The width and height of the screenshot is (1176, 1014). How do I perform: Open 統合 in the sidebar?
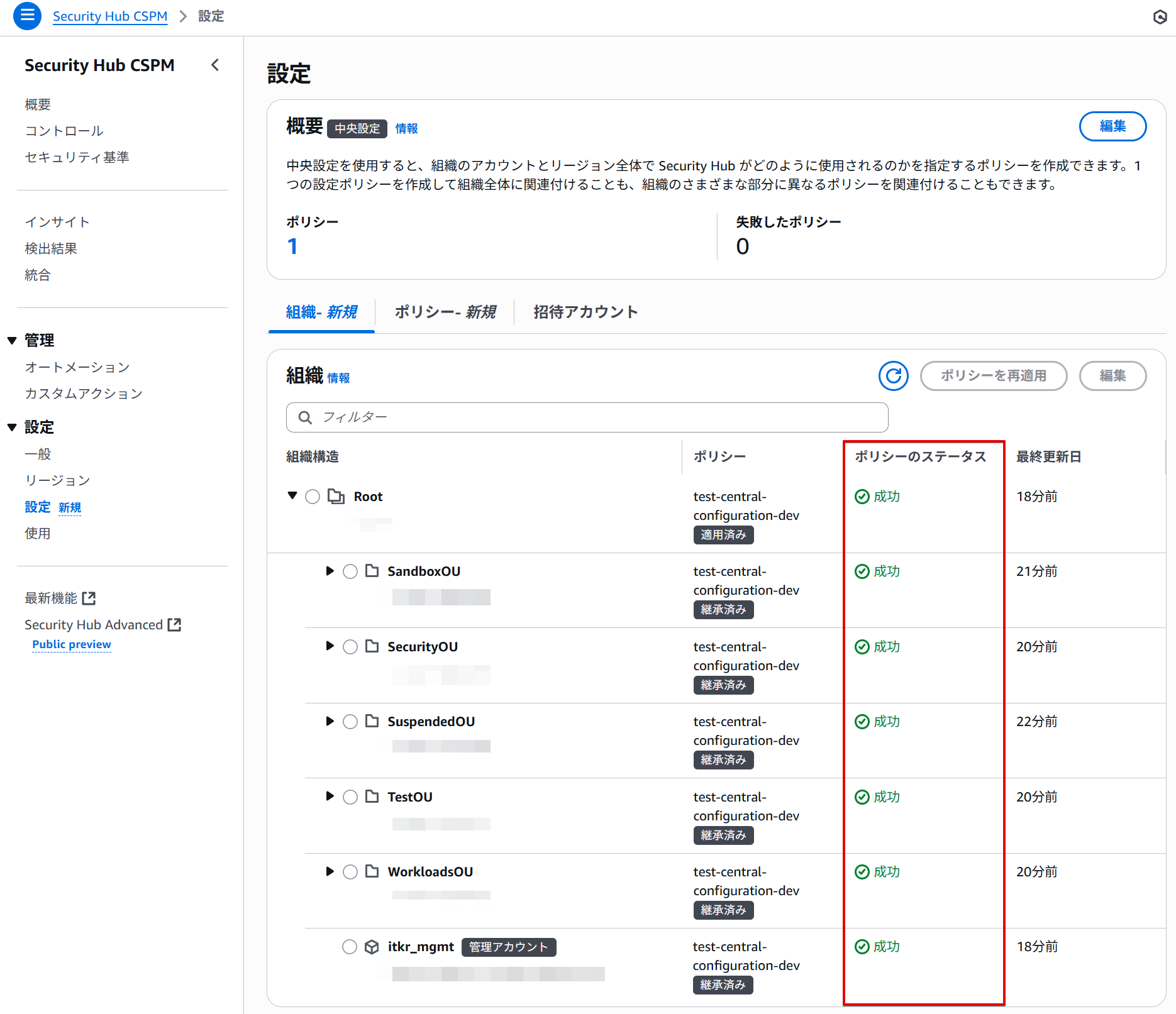point(38,275)
